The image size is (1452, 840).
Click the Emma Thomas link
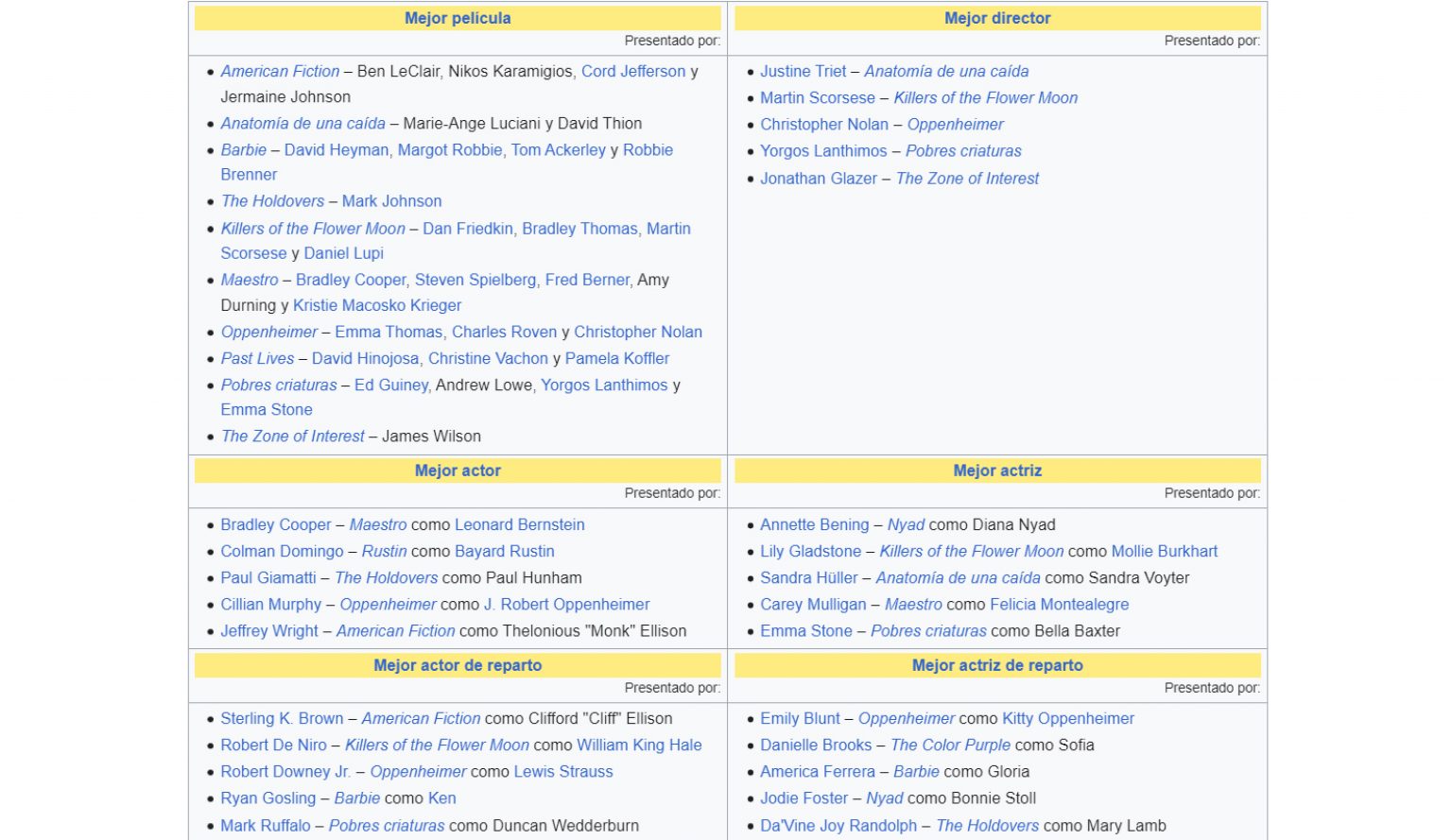389,332
